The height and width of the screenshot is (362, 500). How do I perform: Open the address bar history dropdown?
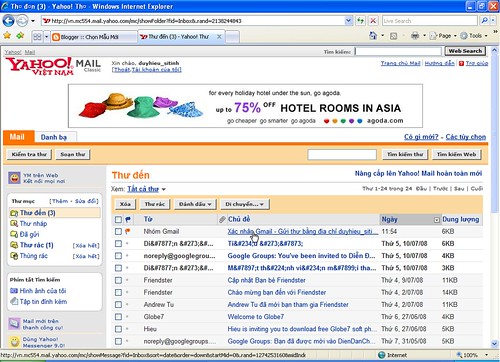coord(348,21)
